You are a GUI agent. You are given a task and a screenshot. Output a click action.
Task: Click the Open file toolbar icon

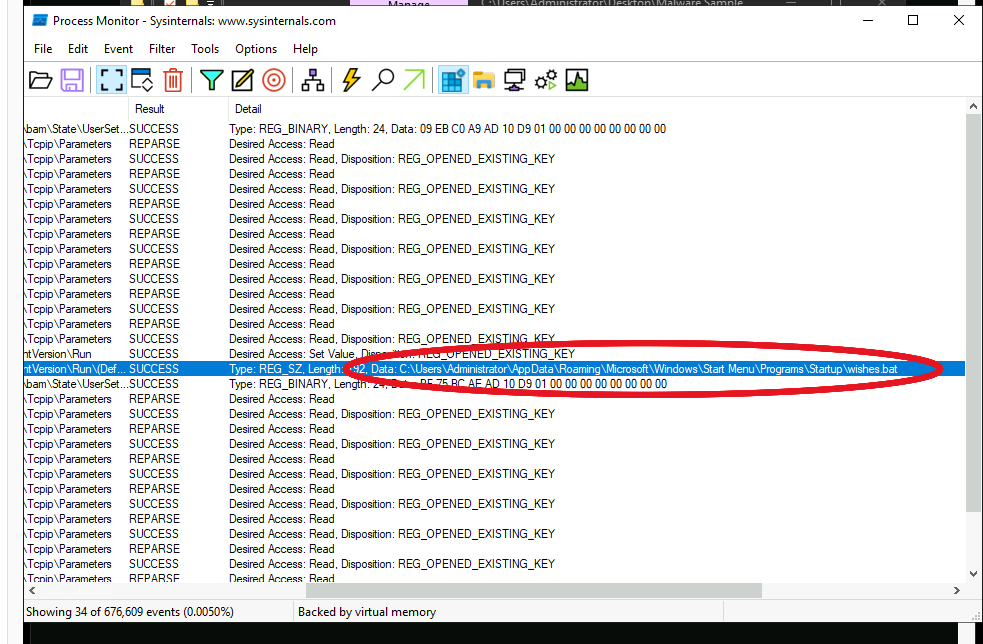click(x=41, y=81)
